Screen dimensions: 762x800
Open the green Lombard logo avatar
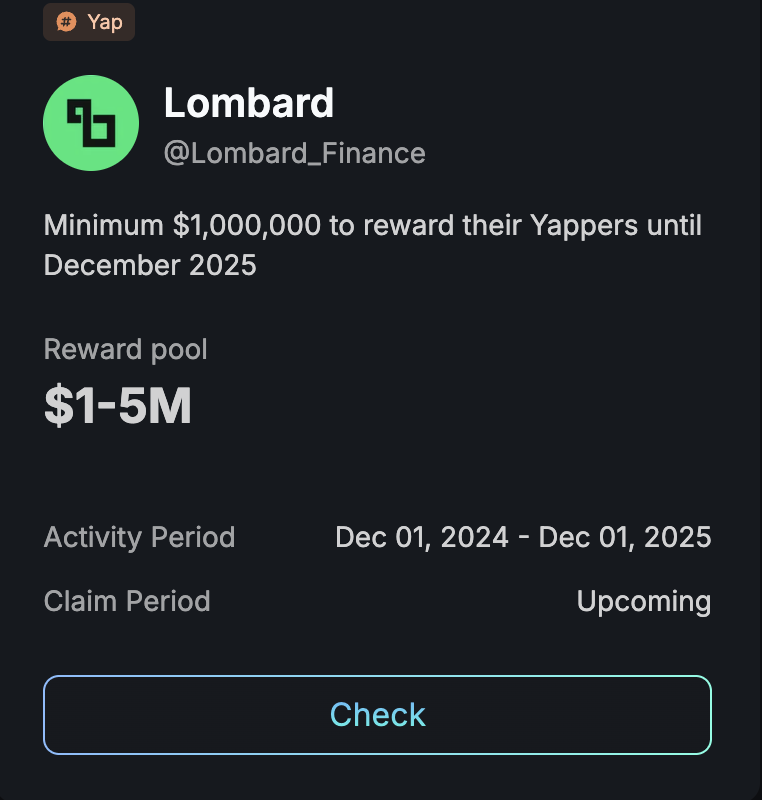point(91,123)
